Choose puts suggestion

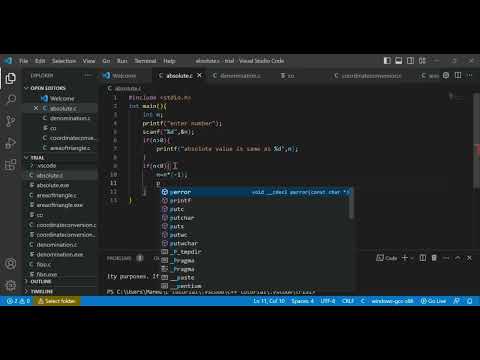pos(256,226)
